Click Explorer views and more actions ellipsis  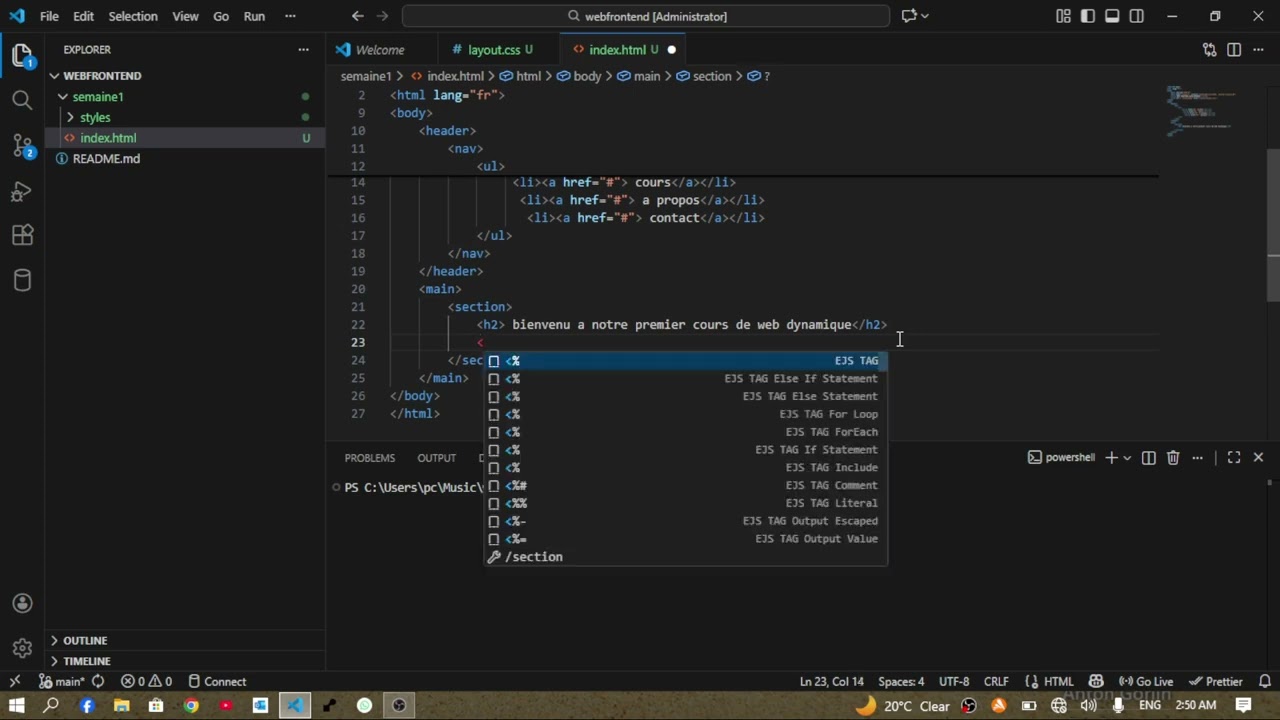tap(303, 49)
